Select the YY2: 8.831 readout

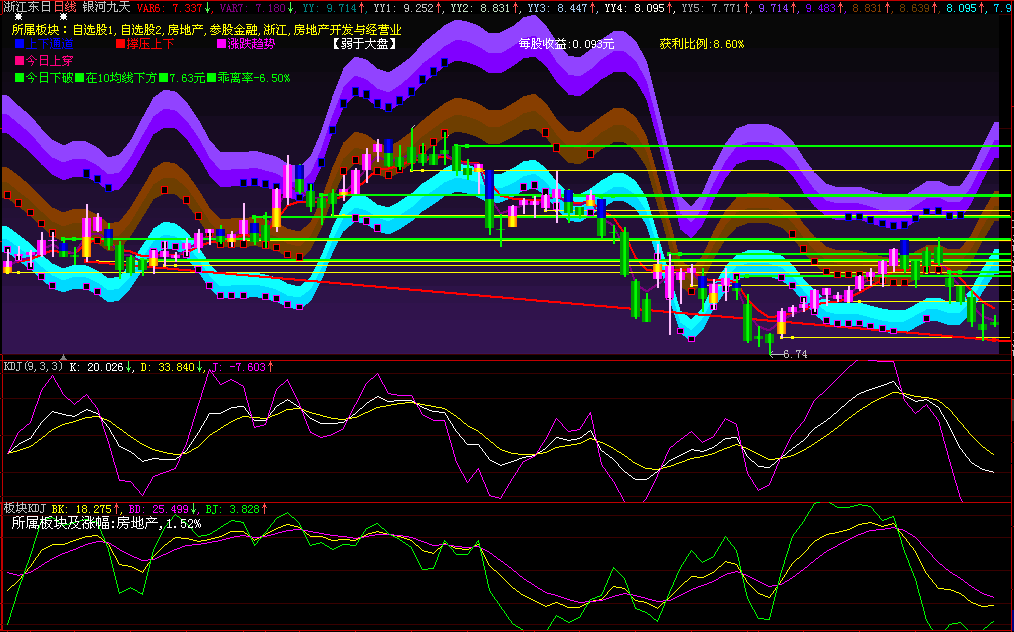480,8
